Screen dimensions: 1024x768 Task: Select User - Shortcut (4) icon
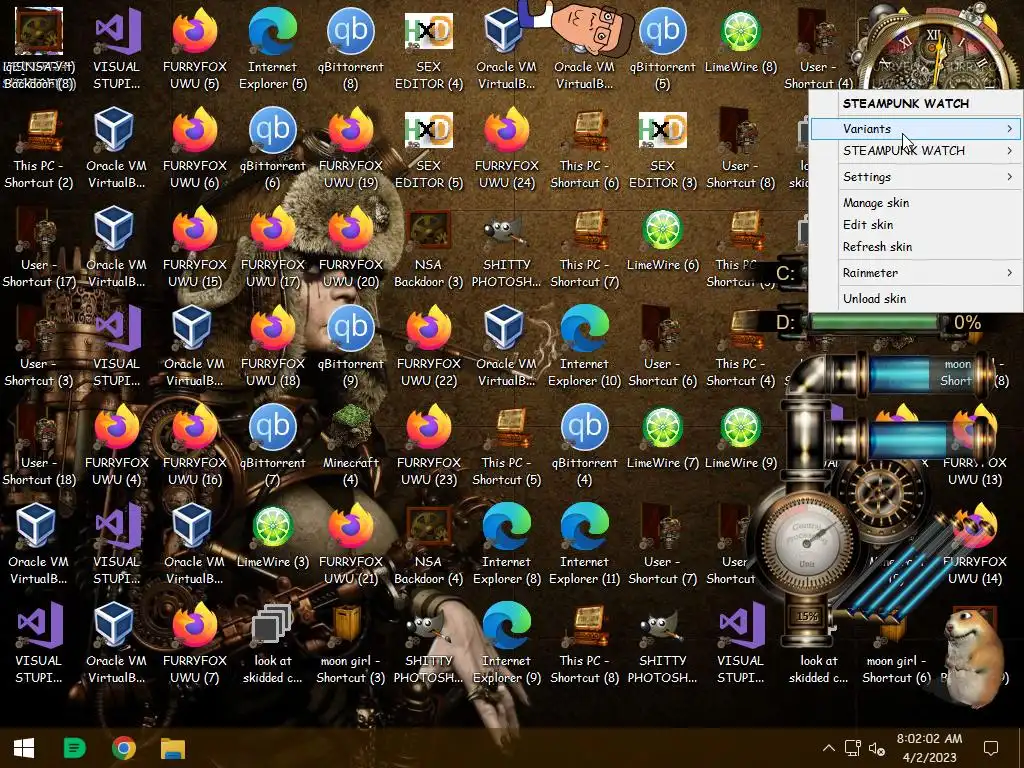tap(818, 49)
